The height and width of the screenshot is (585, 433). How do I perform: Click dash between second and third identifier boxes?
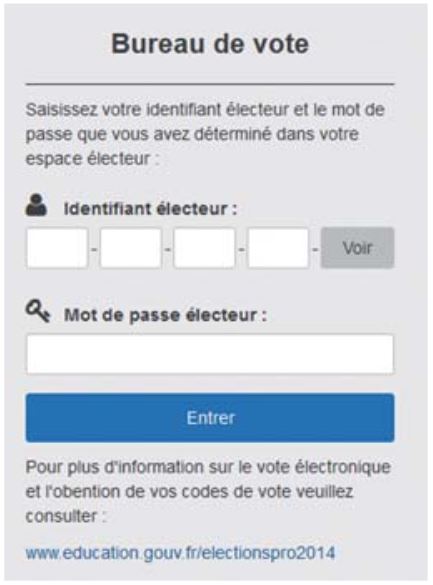(168, 248)
